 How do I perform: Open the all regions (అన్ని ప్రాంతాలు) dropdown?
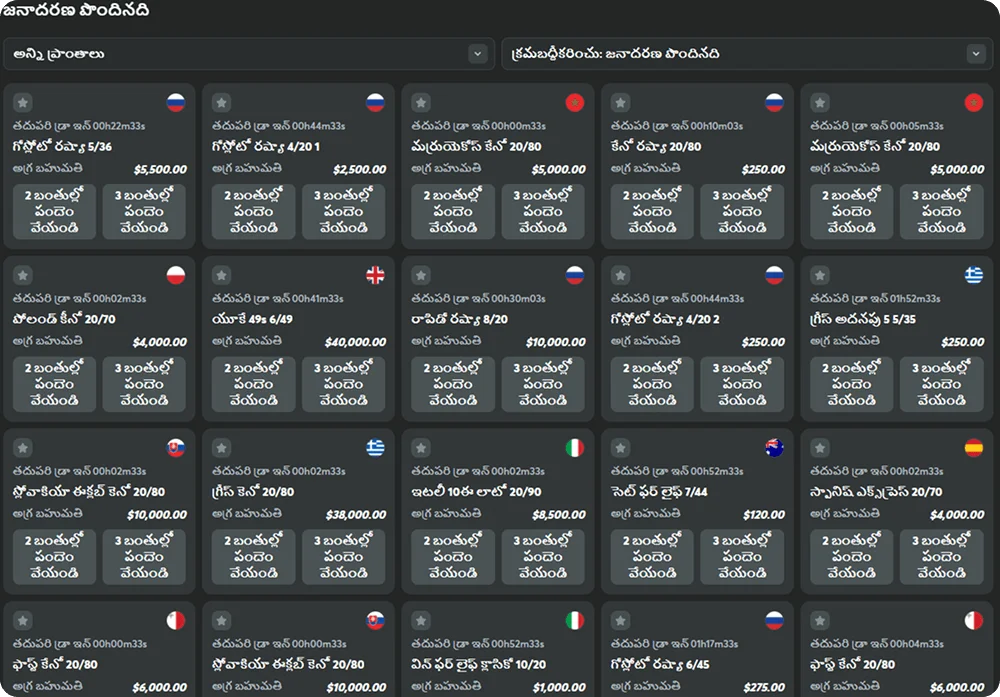click(249, 54)
